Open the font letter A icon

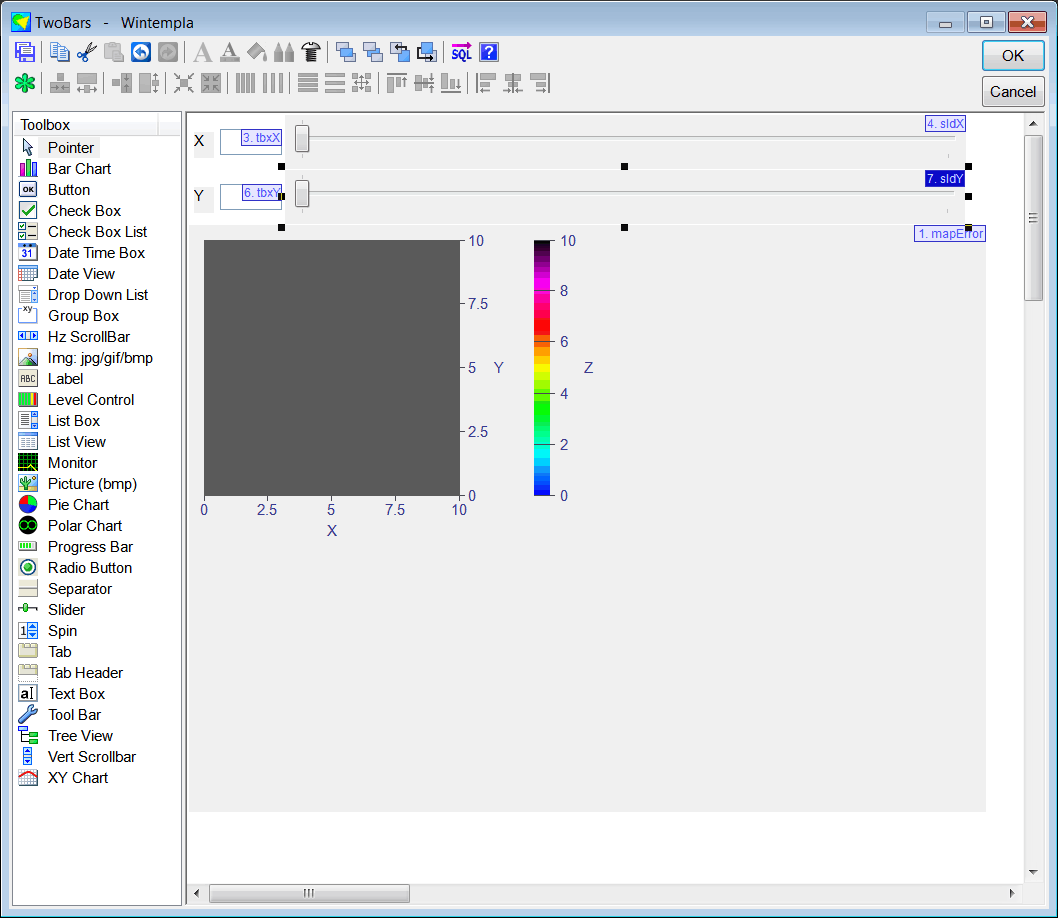202,52
